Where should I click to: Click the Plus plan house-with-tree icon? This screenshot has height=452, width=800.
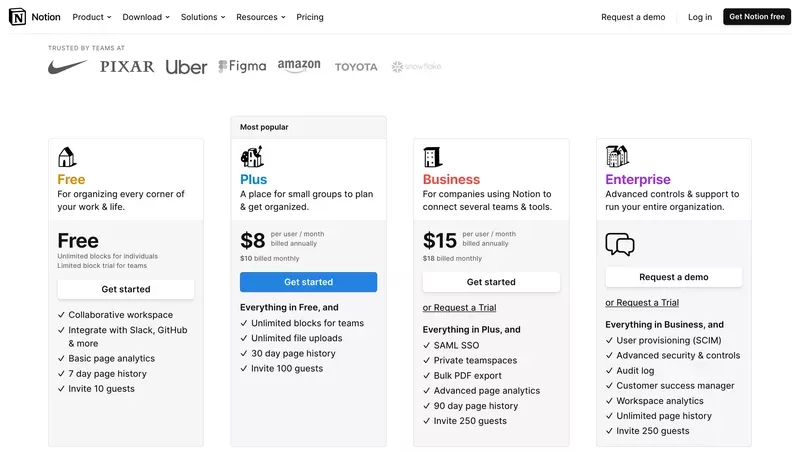tap(252, 157)
